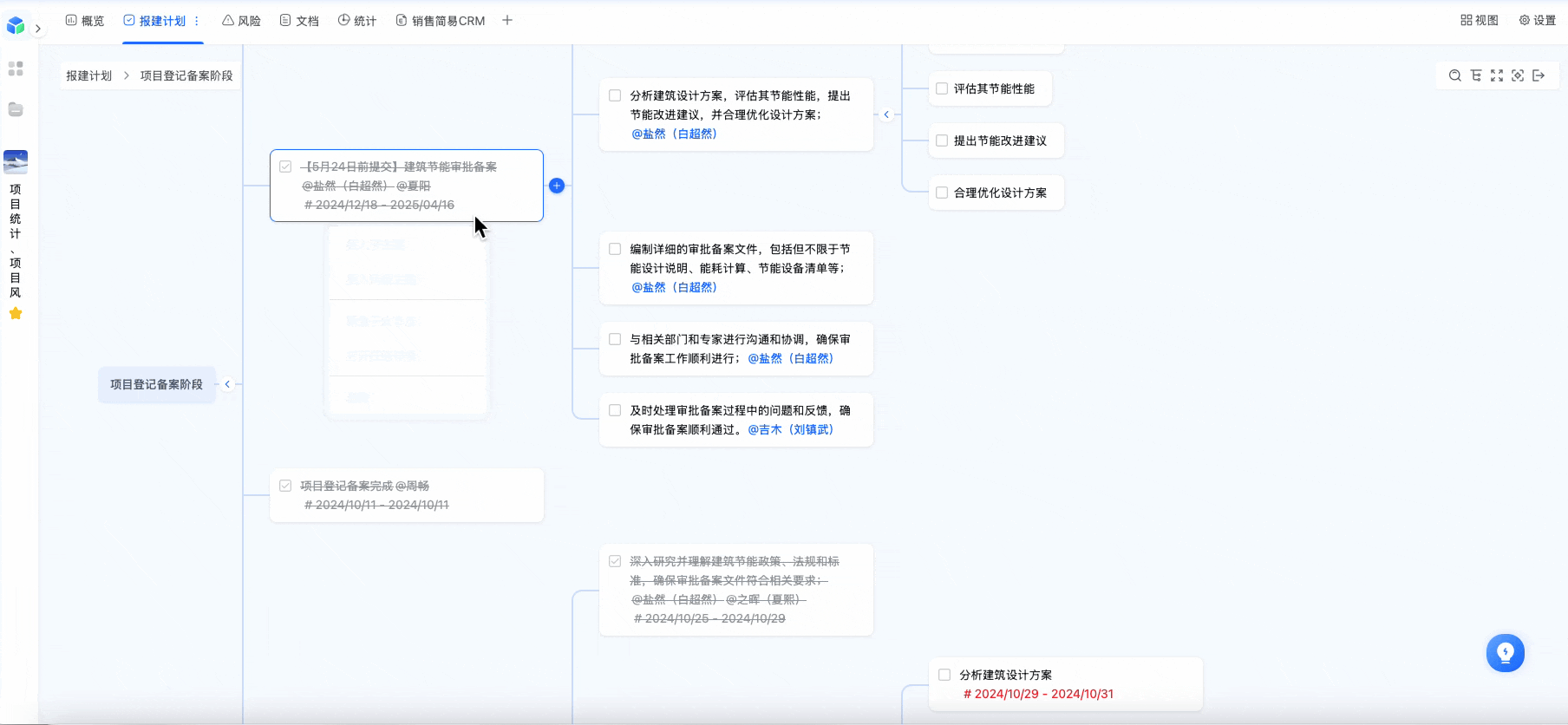Check the 评估其节能性能 checkbox
The height and width of the screenshot is (725, 1568).
coord(942,88)
